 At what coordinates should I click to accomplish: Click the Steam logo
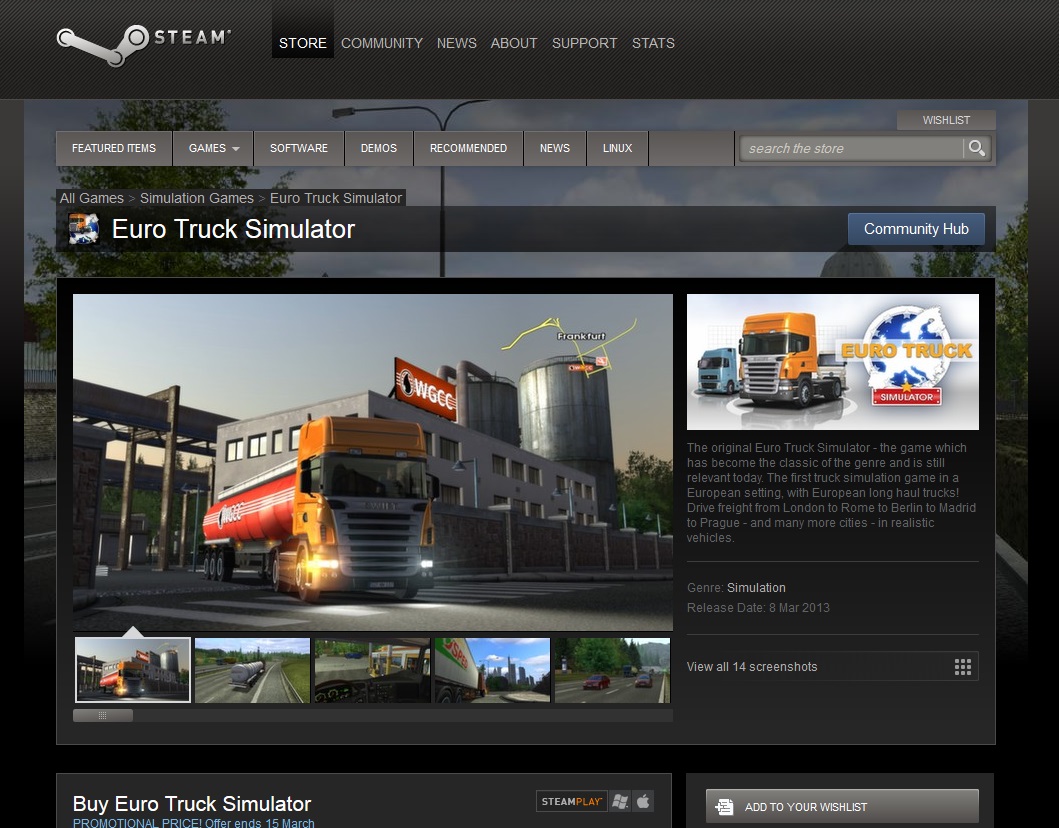click(x=143, y=45)
